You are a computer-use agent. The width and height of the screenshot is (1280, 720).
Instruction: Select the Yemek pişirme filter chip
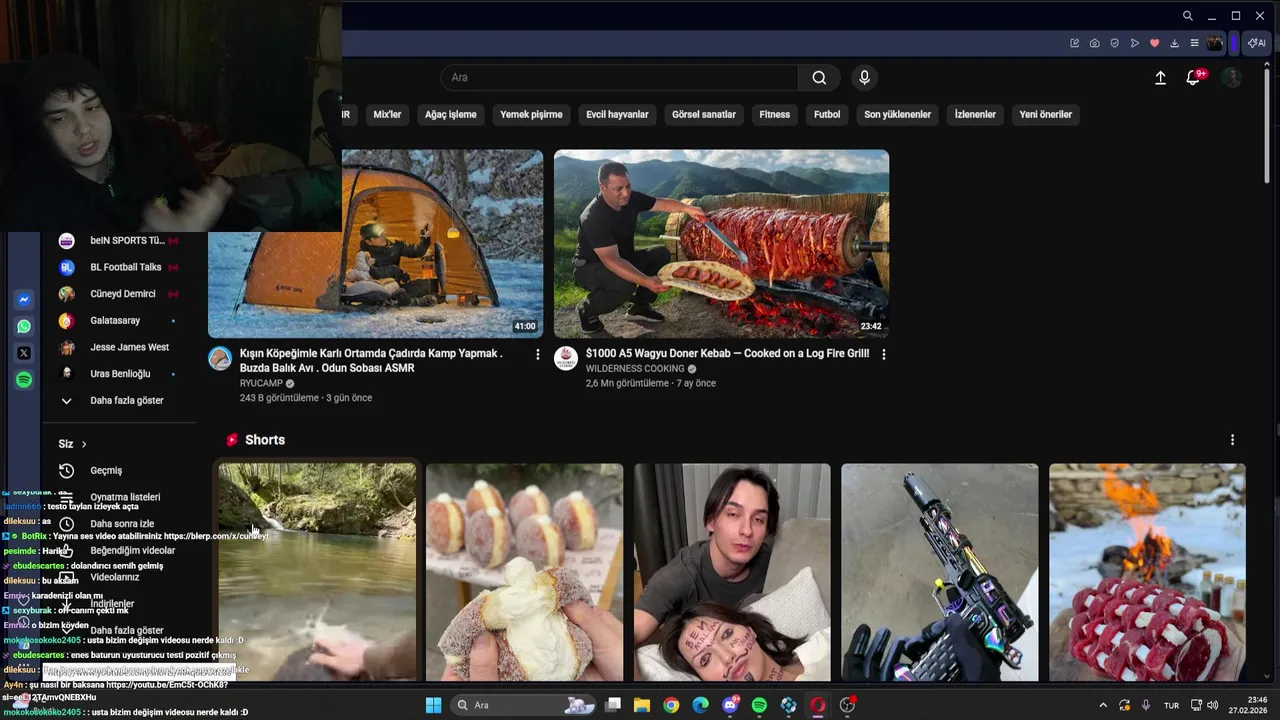(531, 115)
